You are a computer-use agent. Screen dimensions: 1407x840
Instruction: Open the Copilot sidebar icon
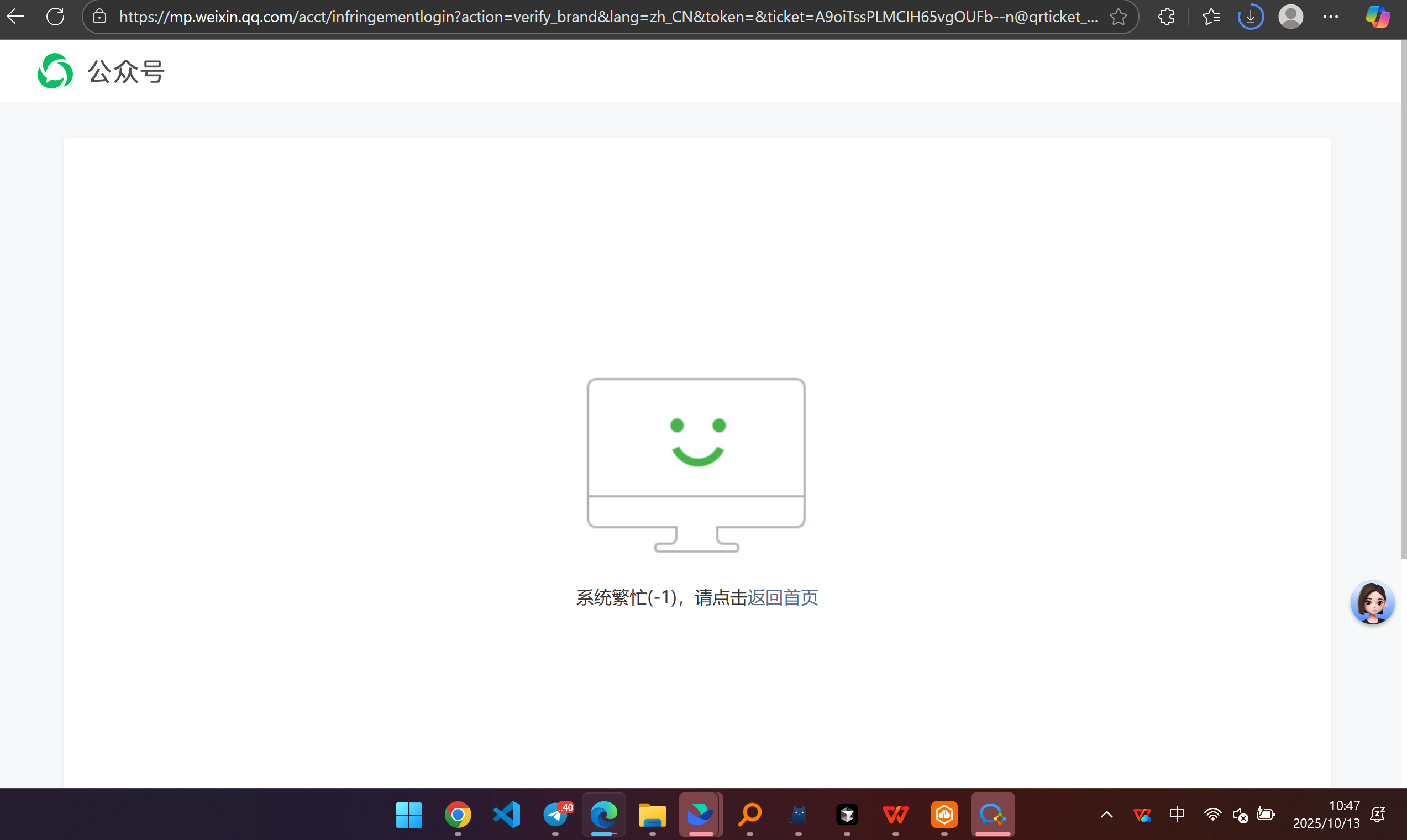point(1377,17)
